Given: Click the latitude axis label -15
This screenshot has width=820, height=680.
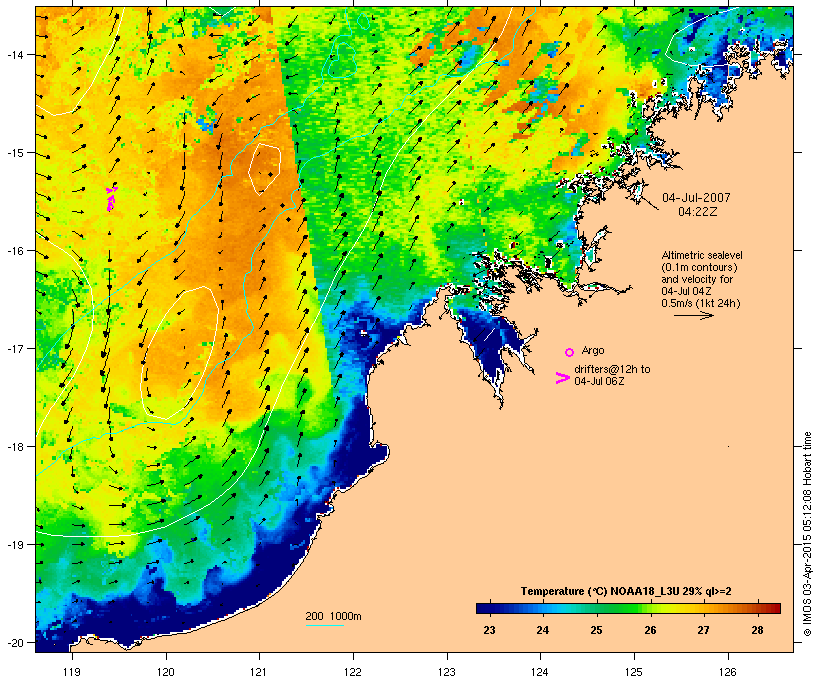Looking at the screenshot, I should [15, 153].
